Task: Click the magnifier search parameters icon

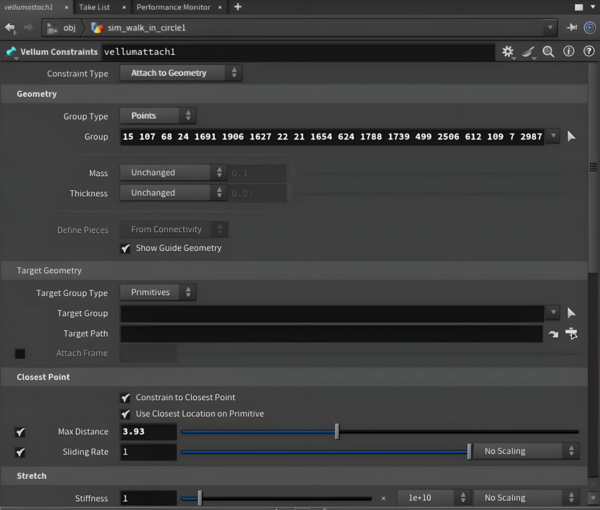Action: 548,51
